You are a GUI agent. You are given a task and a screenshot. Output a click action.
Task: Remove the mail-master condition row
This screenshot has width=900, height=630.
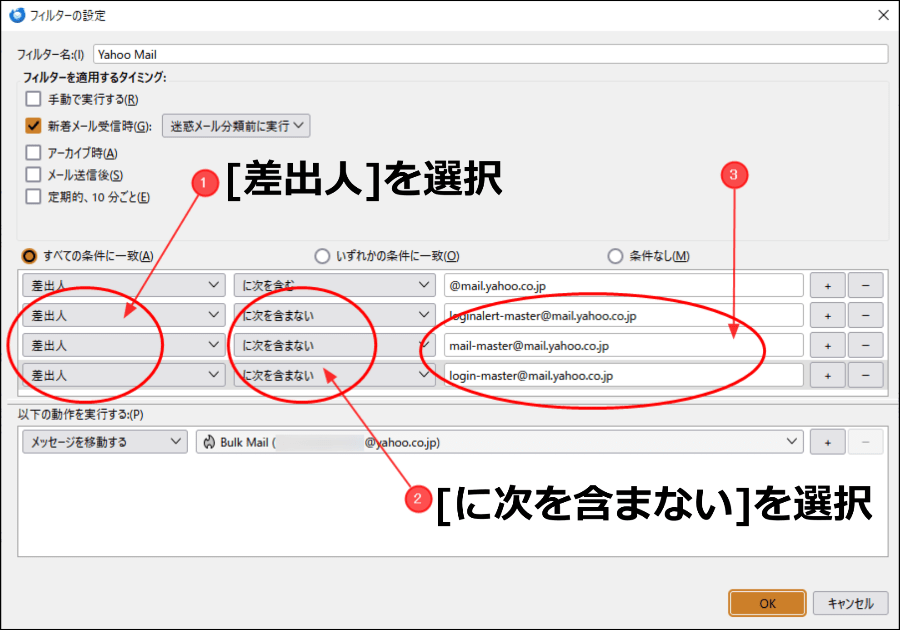tap(866, 345)
